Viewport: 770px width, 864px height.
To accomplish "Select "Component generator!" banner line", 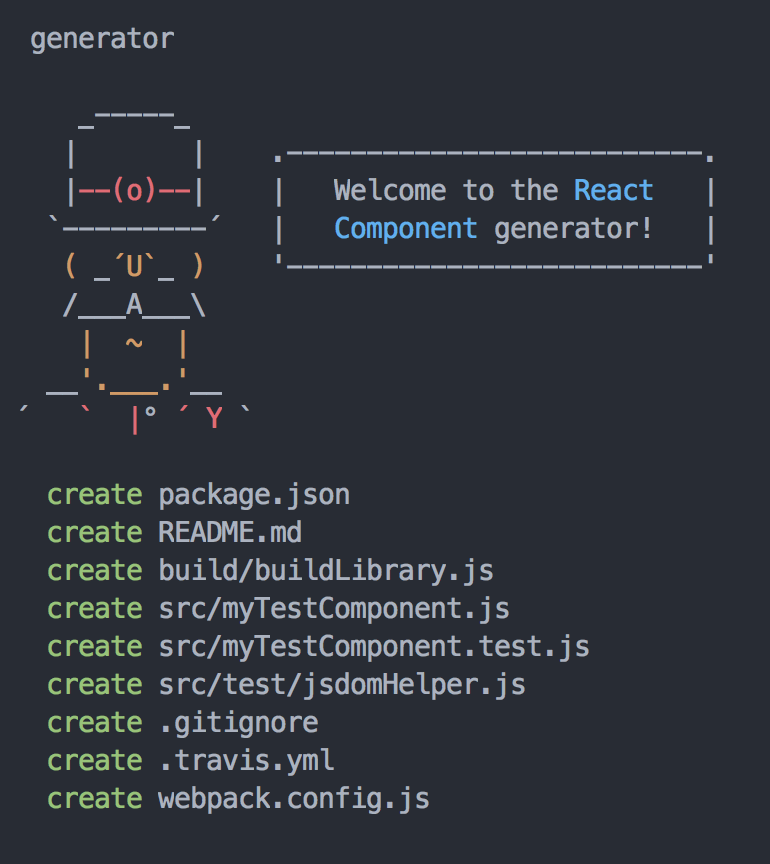I will [x=493, y=229].
